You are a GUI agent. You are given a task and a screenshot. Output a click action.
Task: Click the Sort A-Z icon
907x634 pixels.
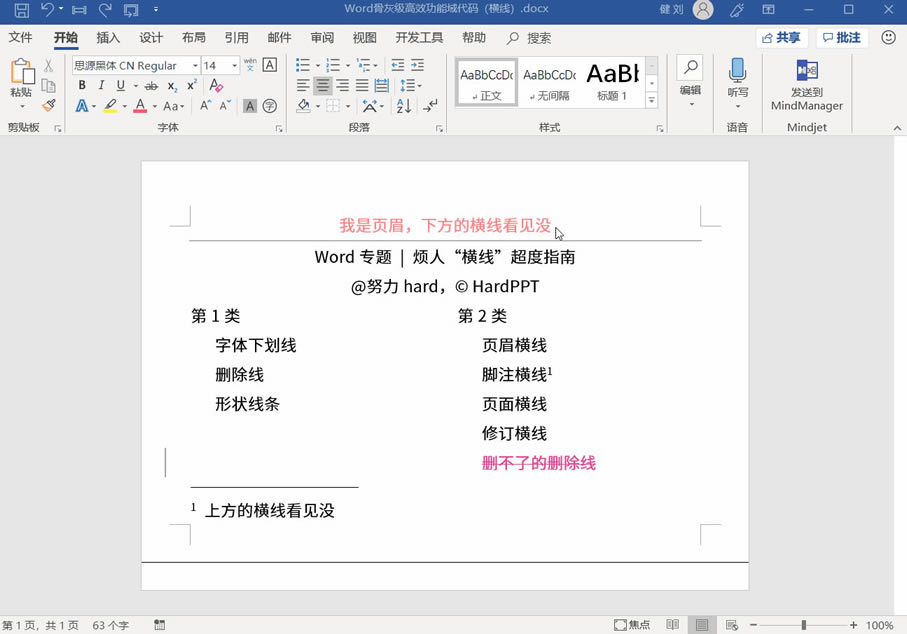tap(404, 106)
